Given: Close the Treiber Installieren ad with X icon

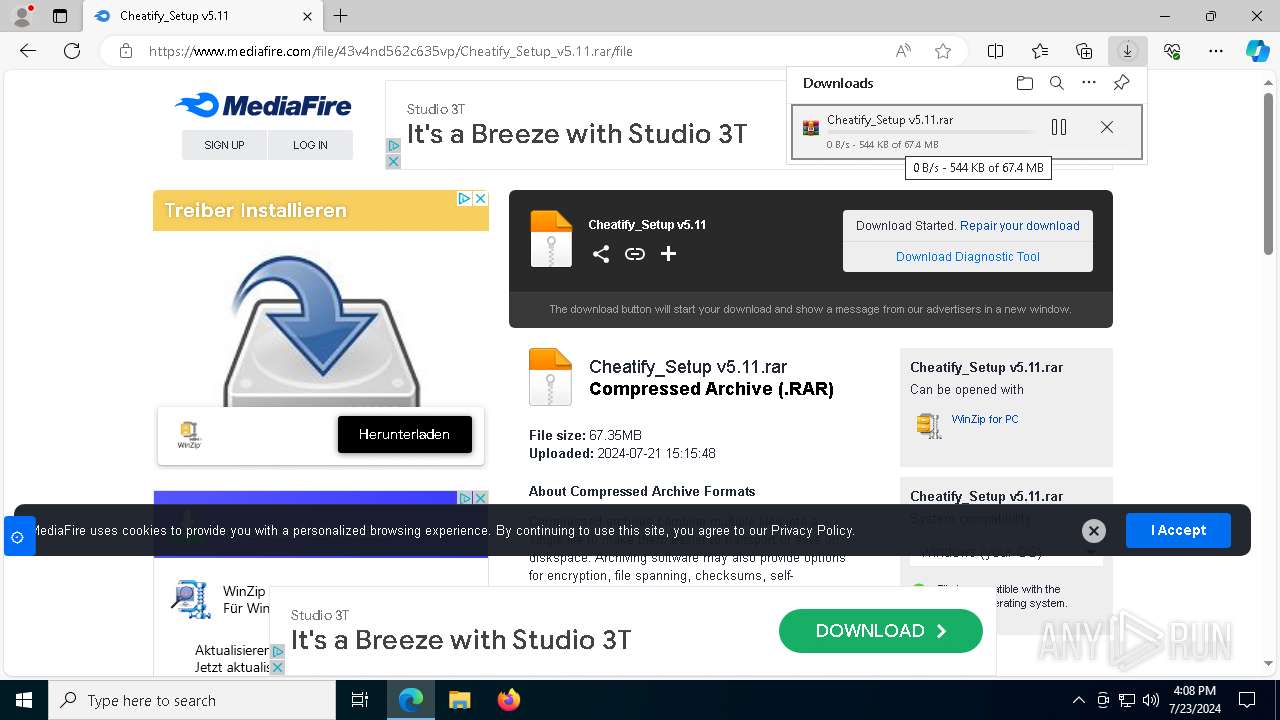Looking at the screenshot, I should click(480, 199).
